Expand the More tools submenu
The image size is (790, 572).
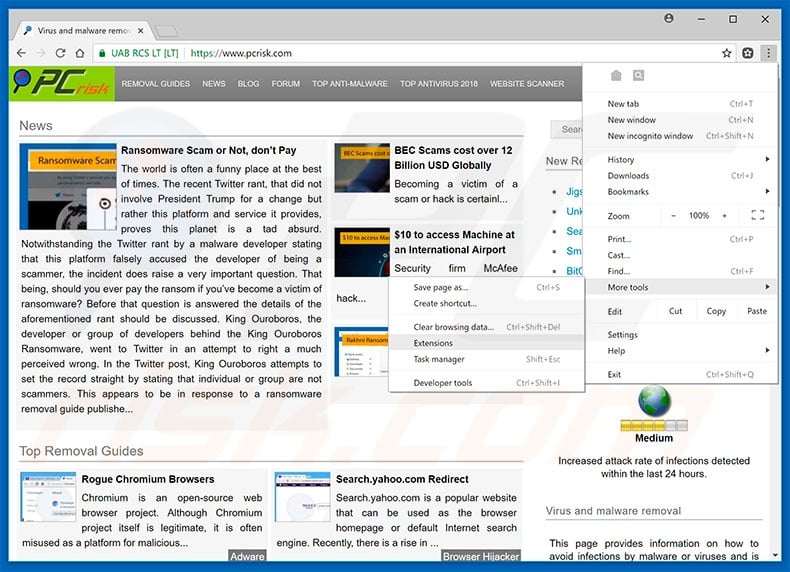coord(680,287)
